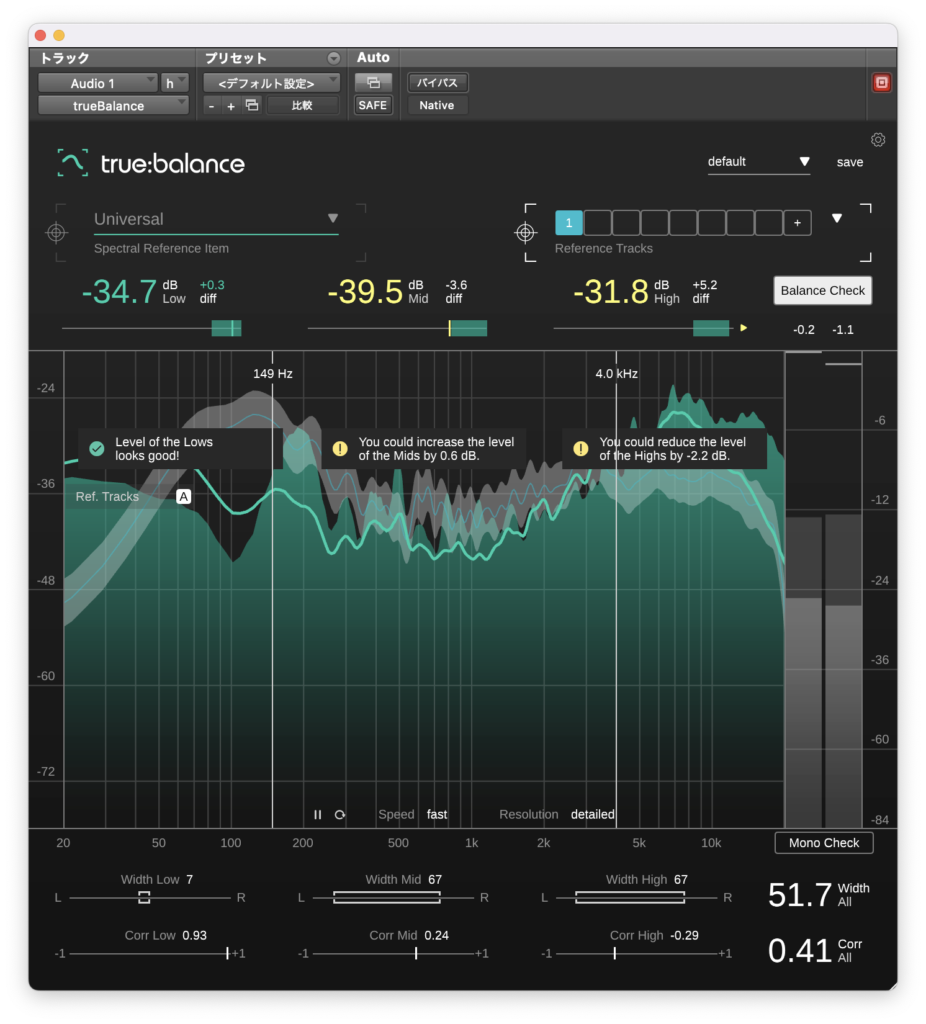Click the previous preset minus button
This screenshot has height=1024, width=926.
coord(211,106)
